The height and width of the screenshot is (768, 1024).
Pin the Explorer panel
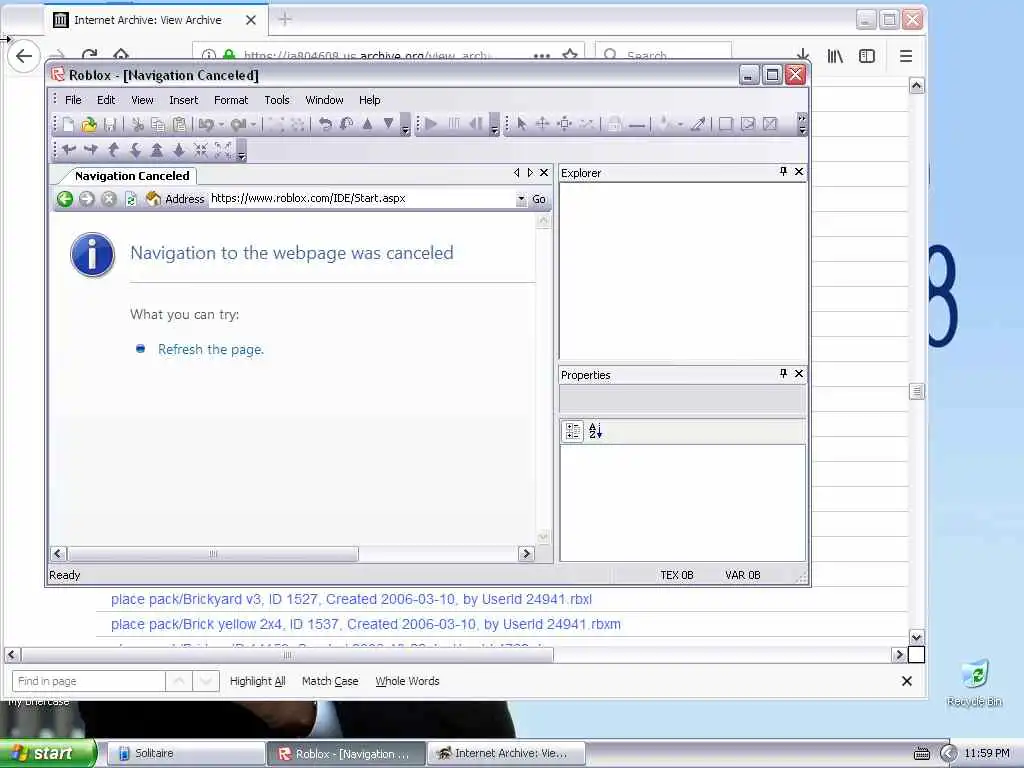(783, 172)
